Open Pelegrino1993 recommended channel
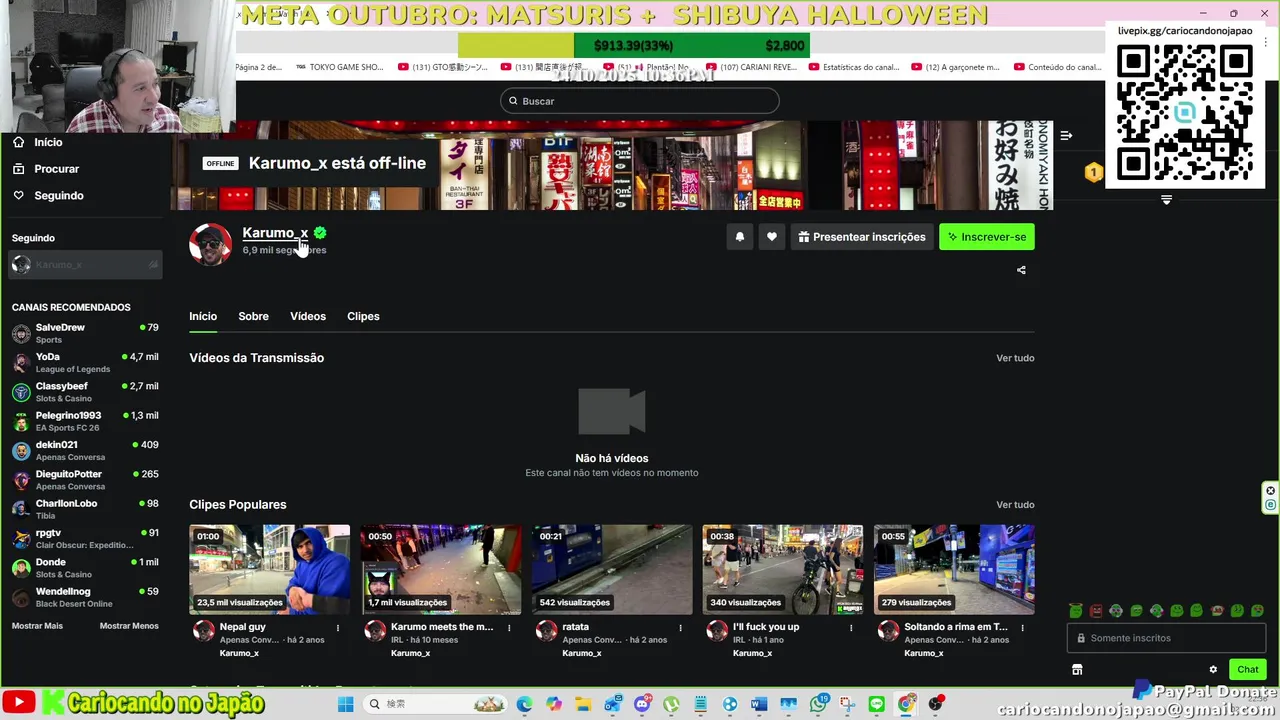Viewport: 1280px width, 720px height. click(x=85, y=421)
